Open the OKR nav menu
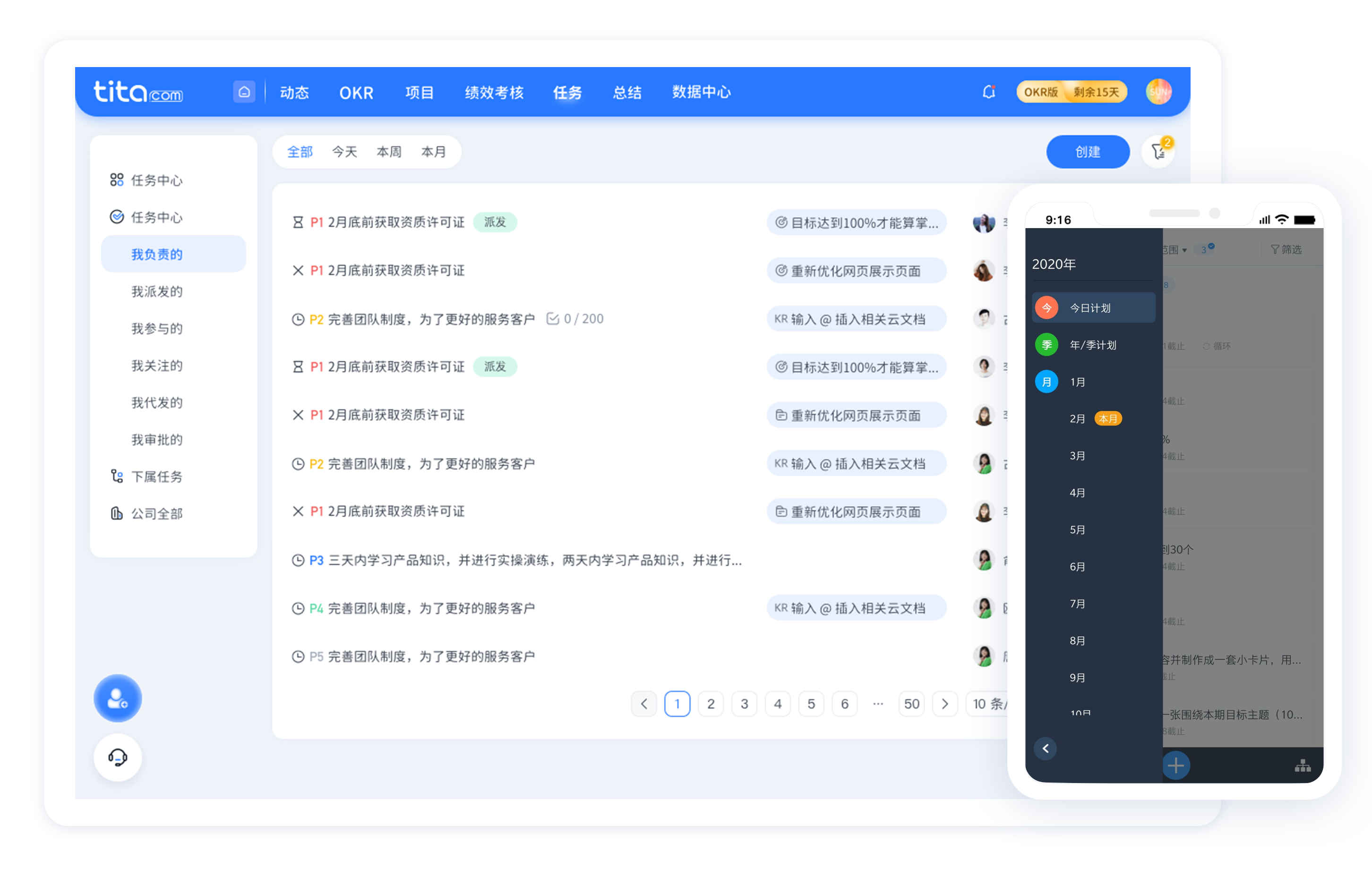Image resolution: width=1372 pixels, height=877 pixels. click(x=356, y=92)
